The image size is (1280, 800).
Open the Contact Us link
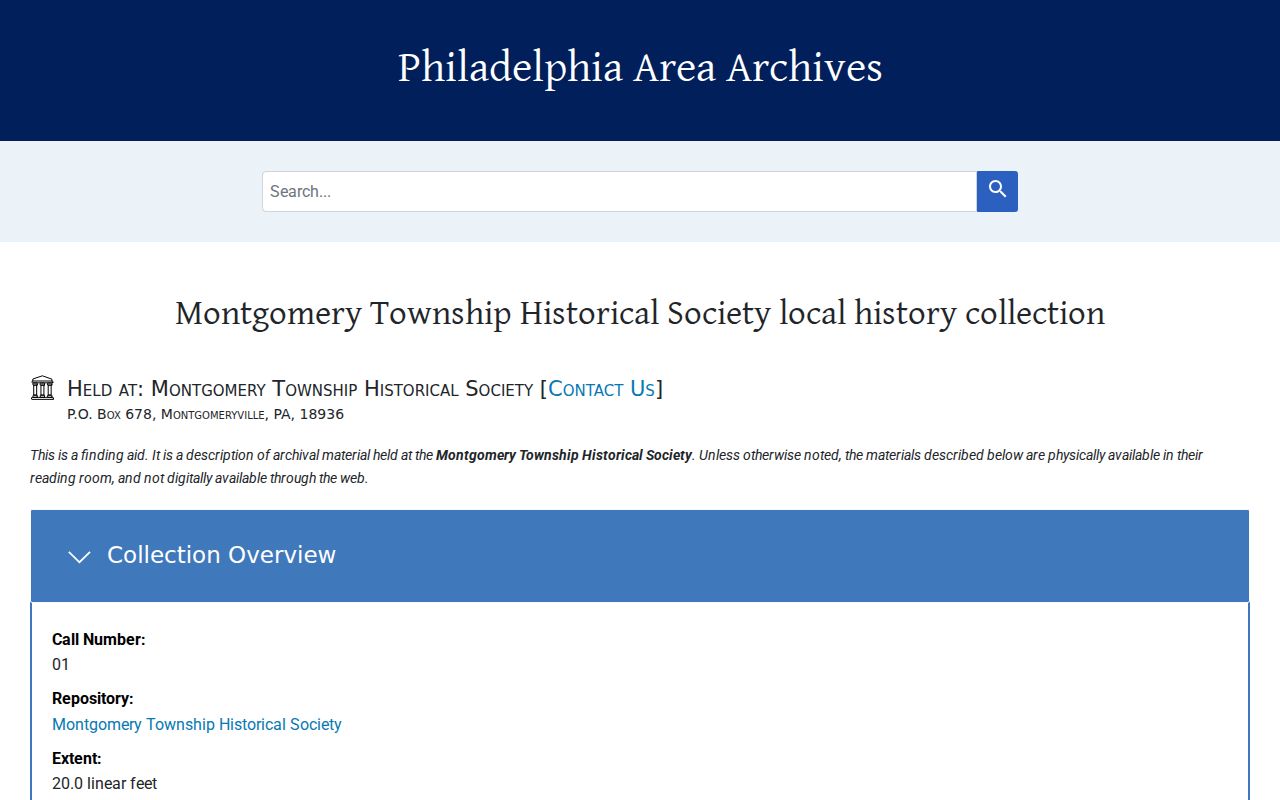pyautogui.click(x=601, y=389)
